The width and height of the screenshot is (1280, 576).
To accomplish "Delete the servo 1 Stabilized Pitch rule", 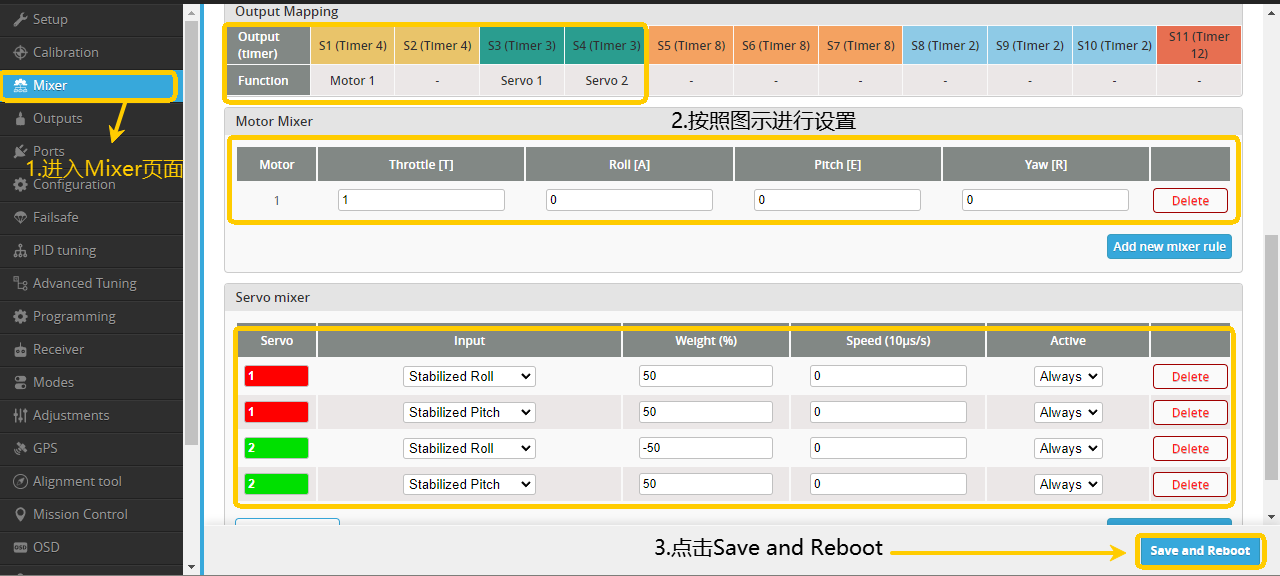I will 1190,412.
